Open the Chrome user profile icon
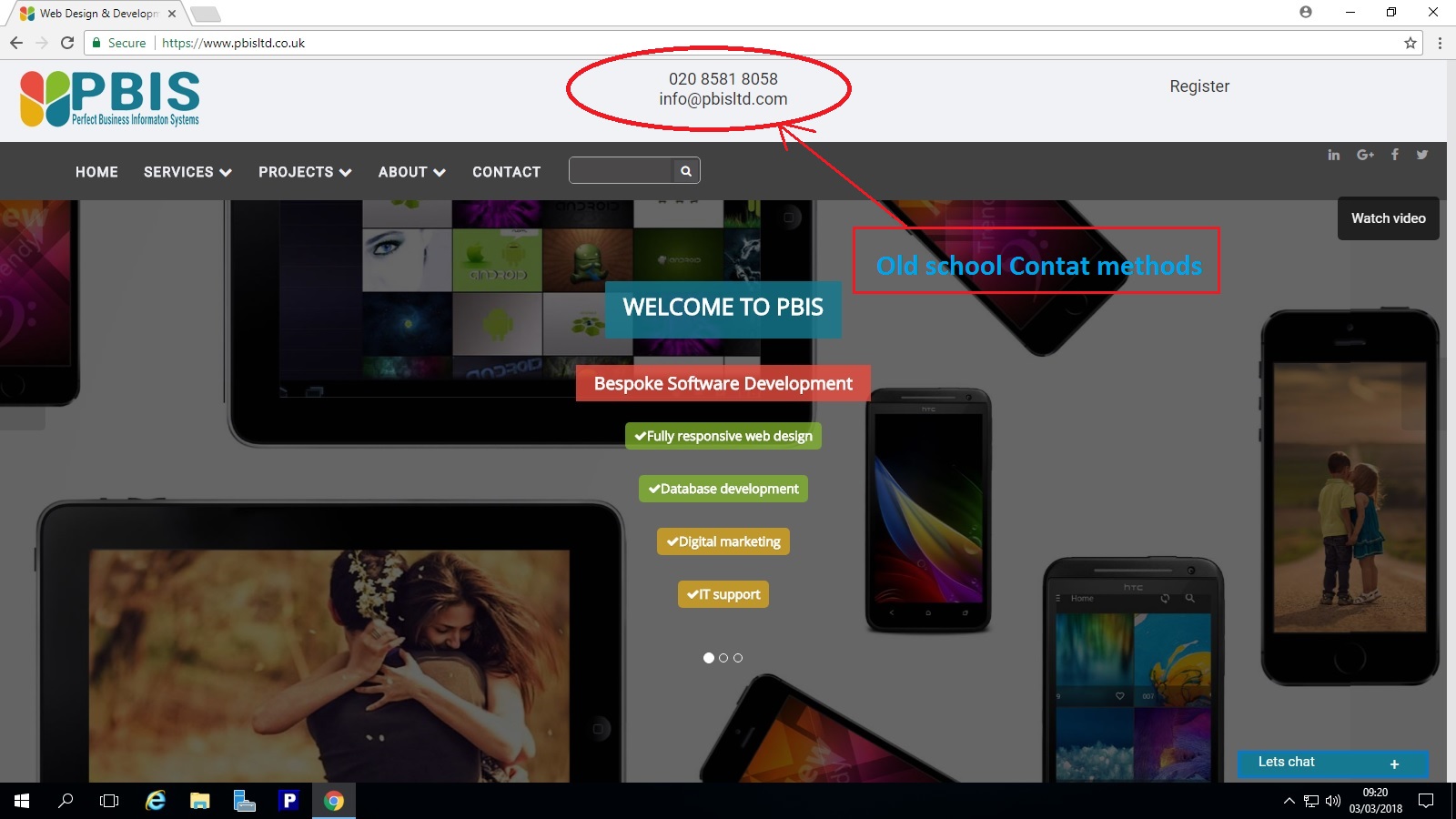Screen dimensions: 1456x819 point(1306,12)
